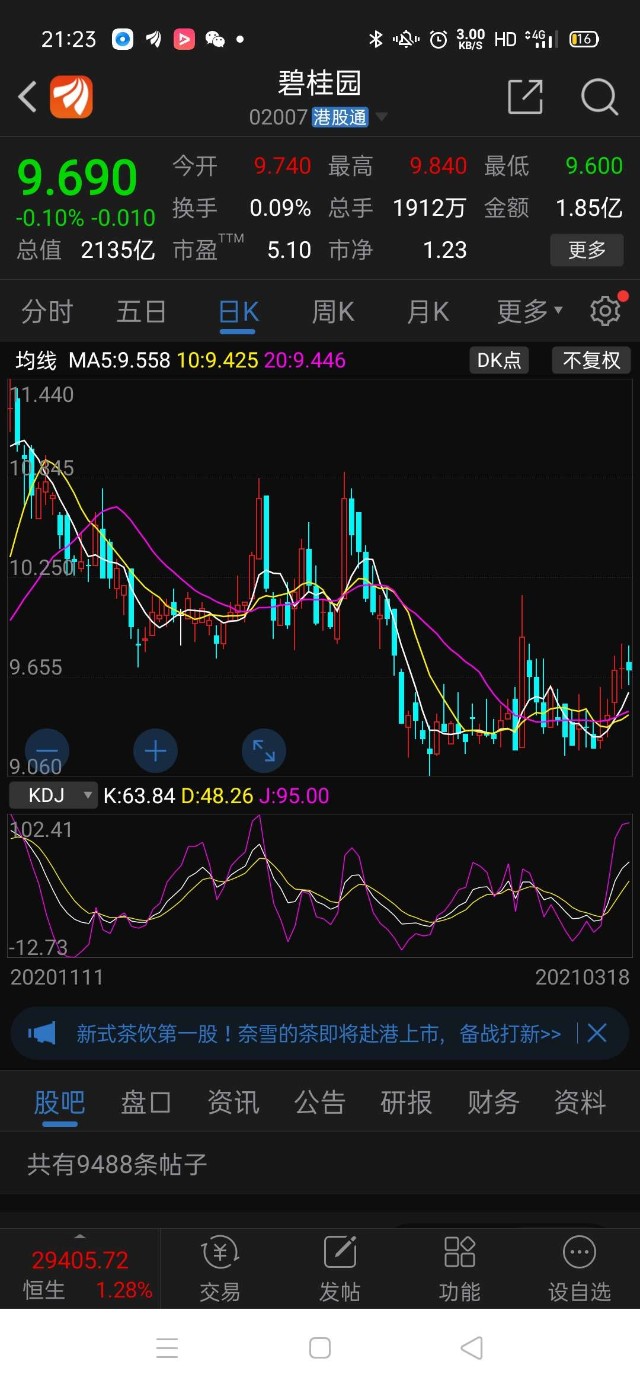This screenshot has width=640, height=1387.
Task: Add stock via 设自选
Action: pyautogui.click(x=579, y=1268)
